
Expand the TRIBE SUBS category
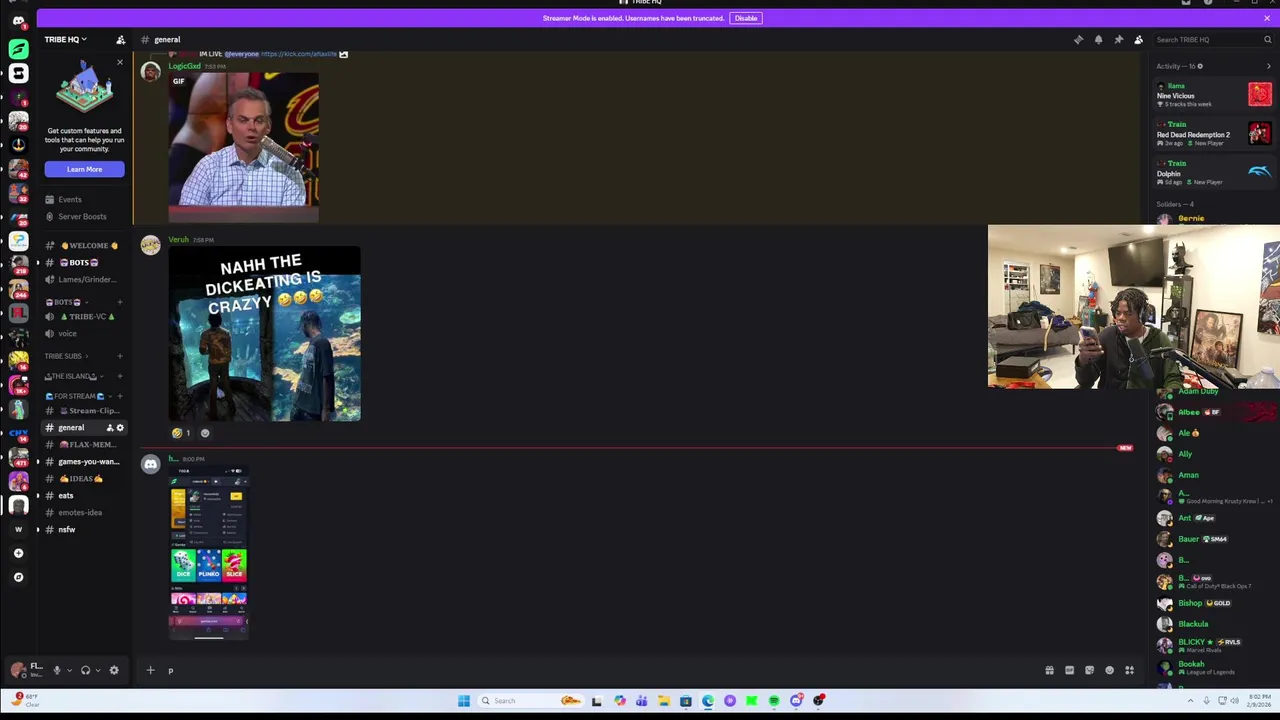tap(66, 356)
